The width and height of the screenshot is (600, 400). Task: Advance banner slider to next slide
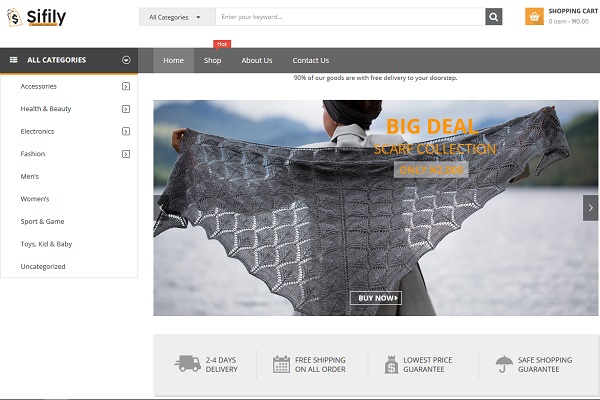[x=590, y=207]
